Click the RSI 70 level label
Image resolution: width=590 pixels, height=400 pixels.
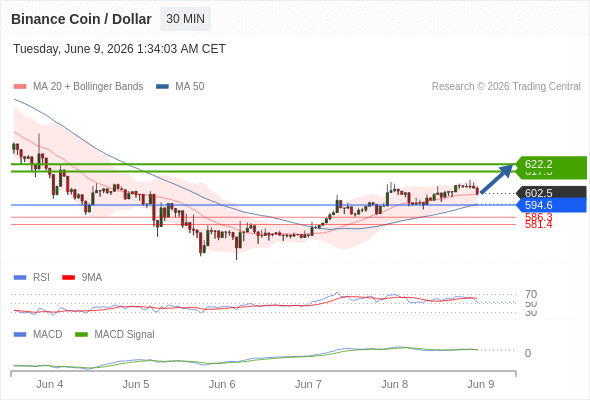point(531,294)
